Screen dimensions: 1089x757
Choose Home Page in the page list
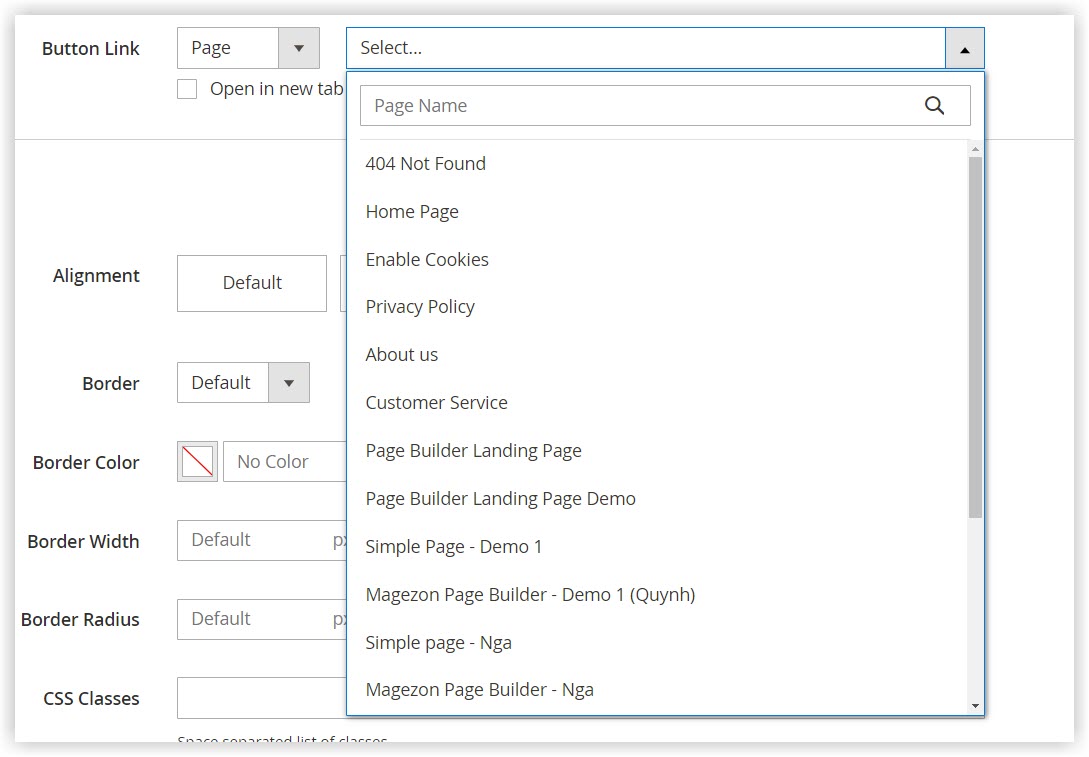pyautogui.click(x=412, y=212)
